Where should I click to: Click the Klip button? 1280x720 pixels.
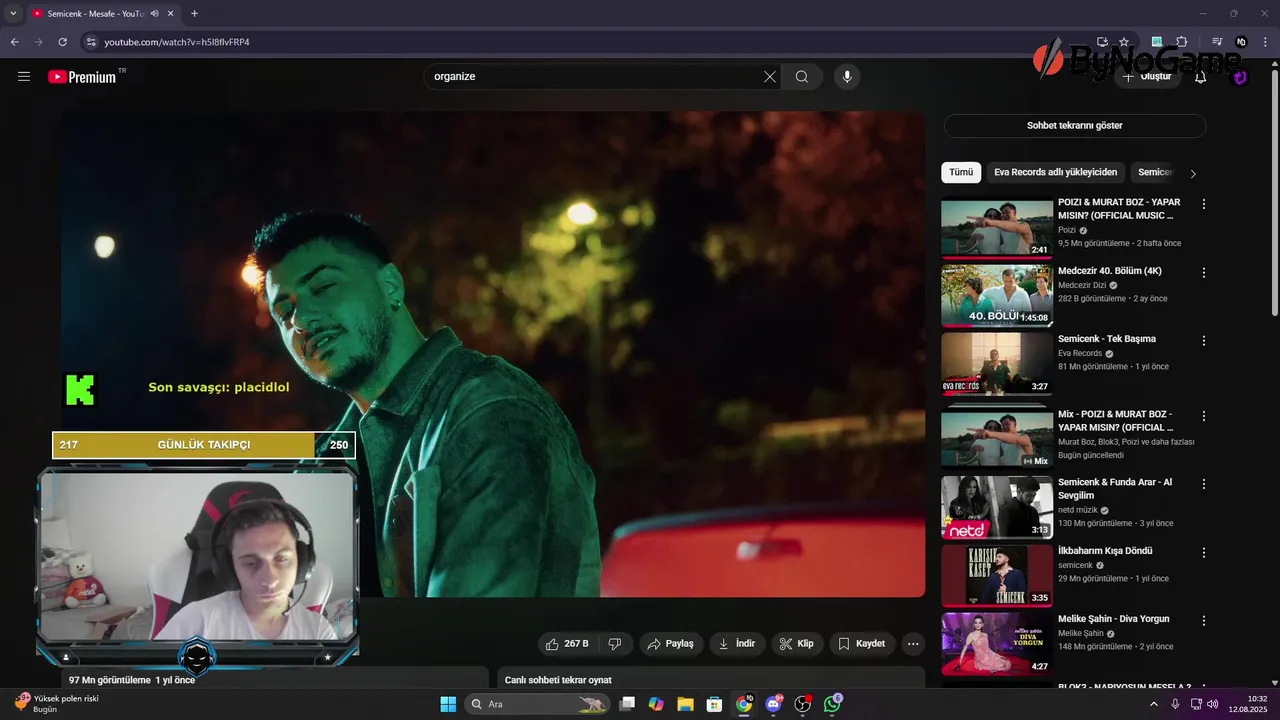(x=797, y=644)
